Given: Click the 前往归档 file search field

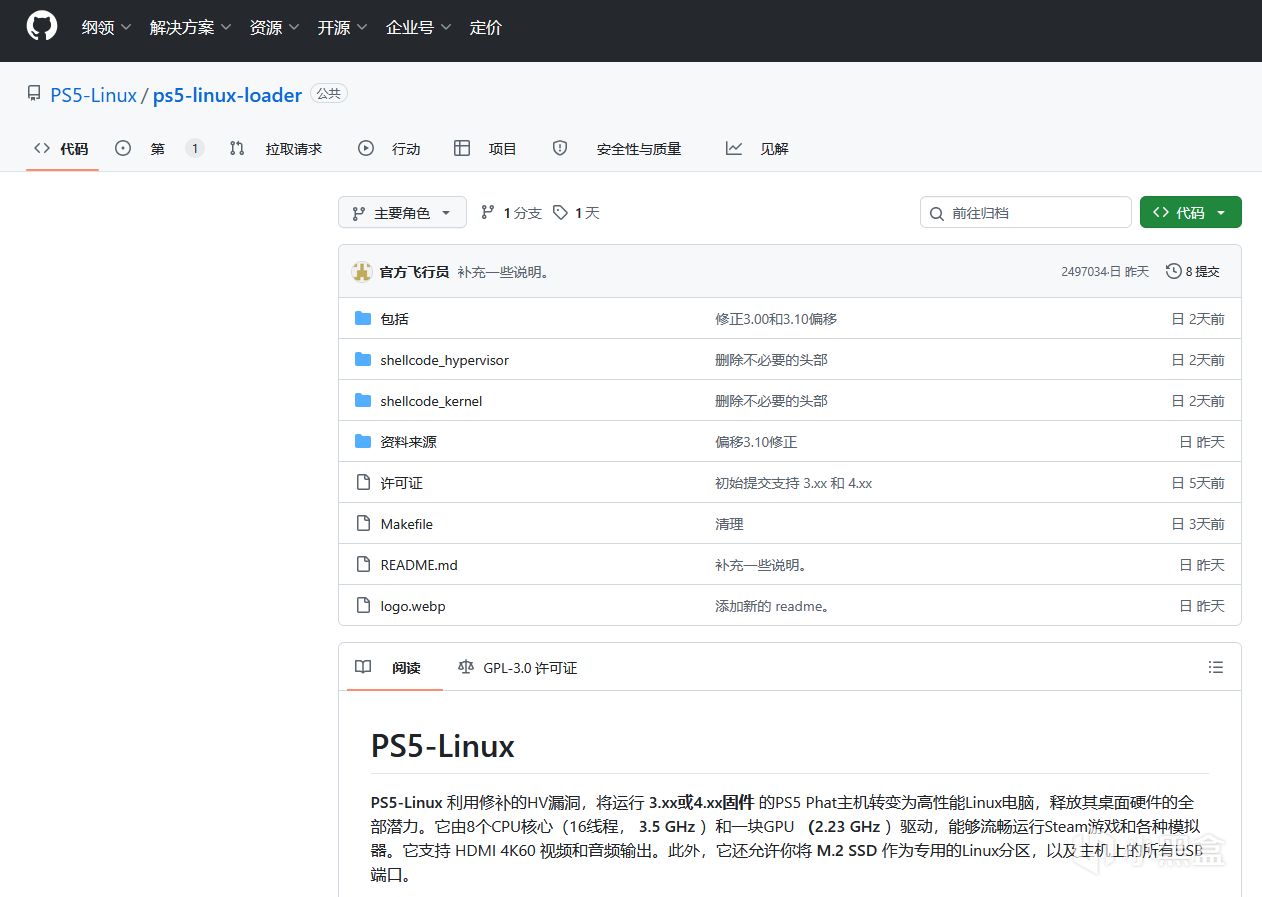Looking at the screenshot, I should click(1025, 212).
